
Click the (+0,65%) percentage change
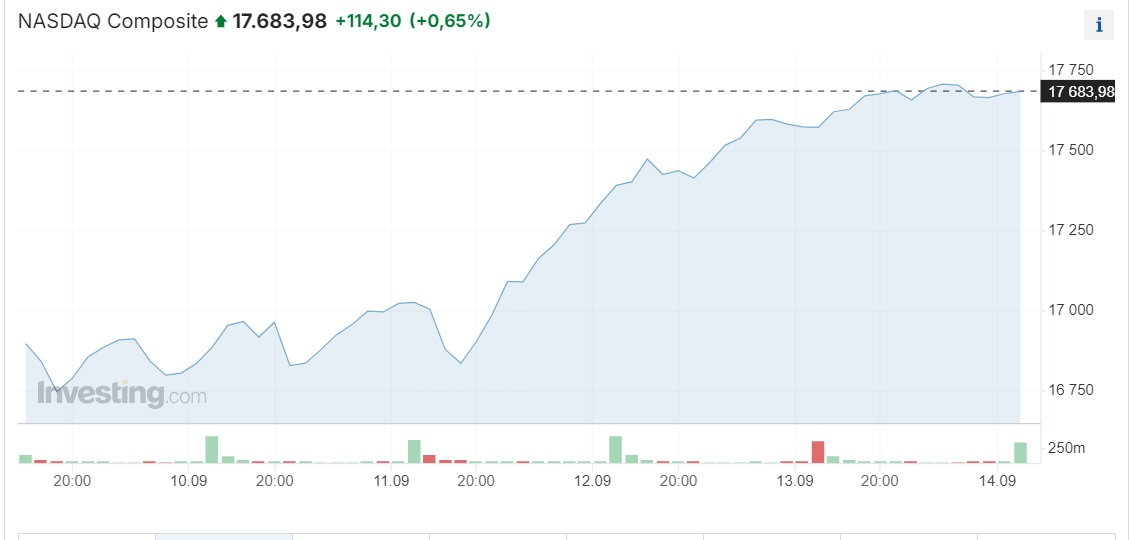(450, 21)
